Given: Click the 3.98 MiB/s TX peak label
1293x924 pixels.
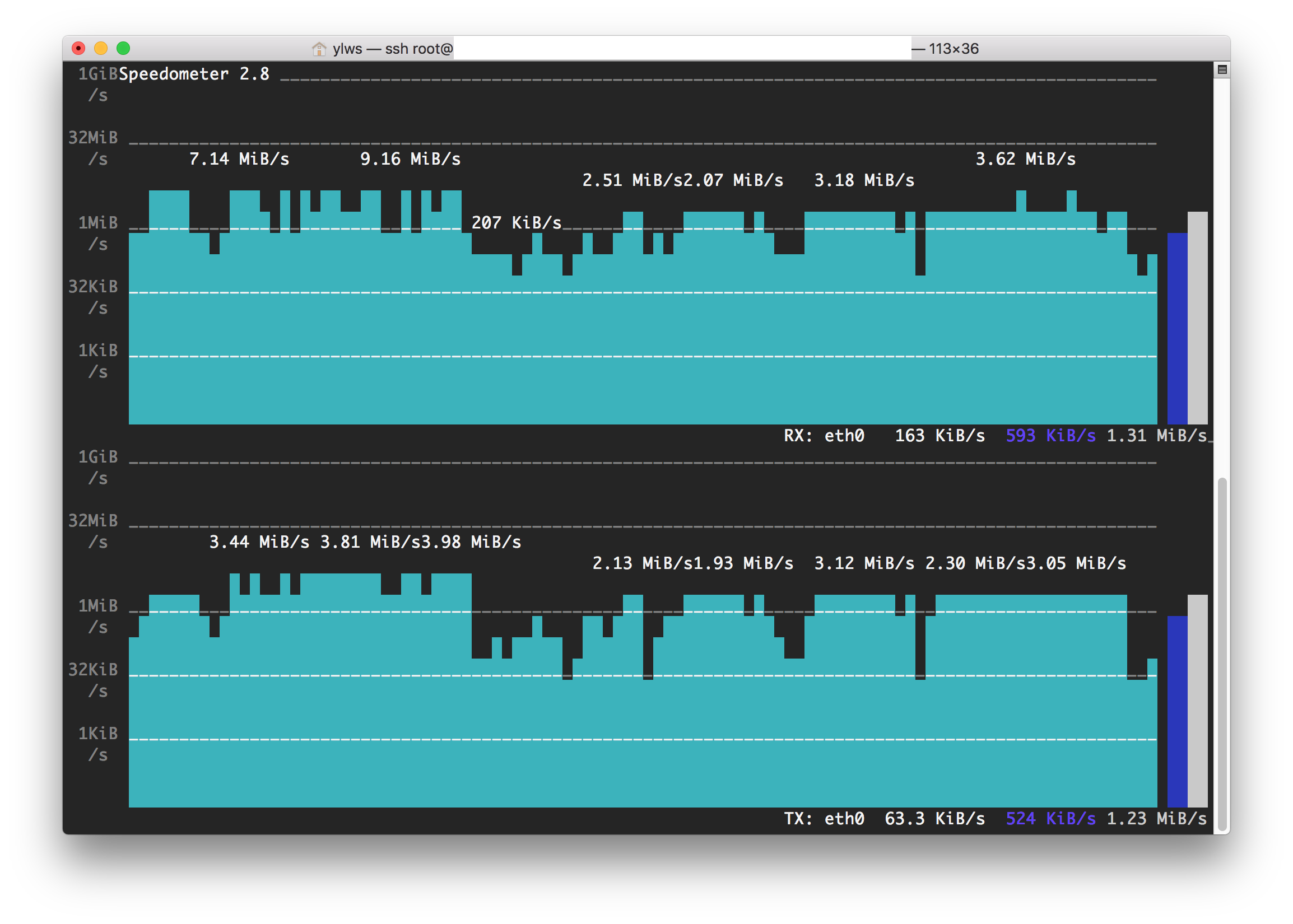Looking at the screenshot, I should click(x=471, y=542).
